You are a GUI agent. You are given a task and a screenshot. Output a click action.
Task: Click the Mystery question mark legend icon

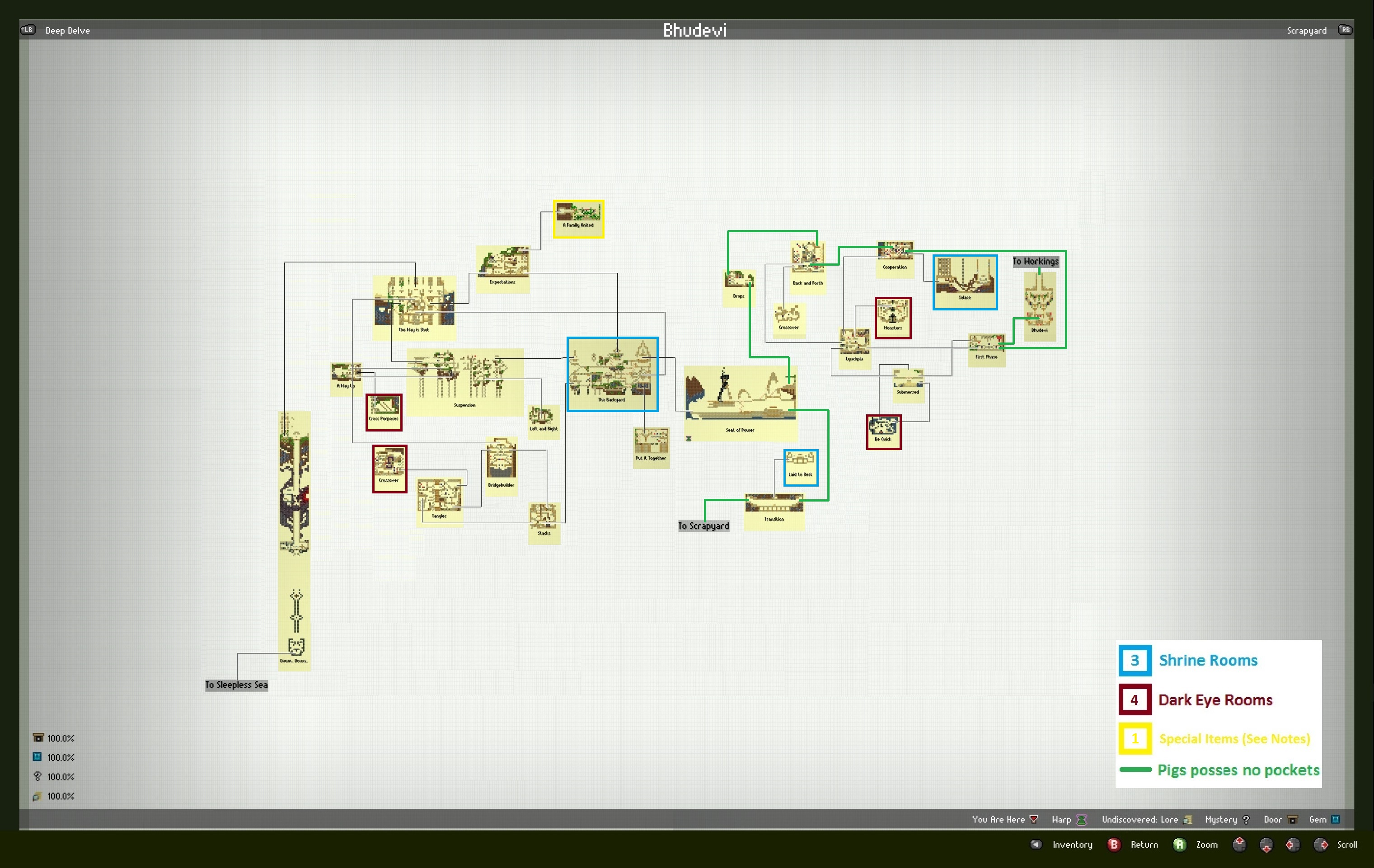[1246, 820]
